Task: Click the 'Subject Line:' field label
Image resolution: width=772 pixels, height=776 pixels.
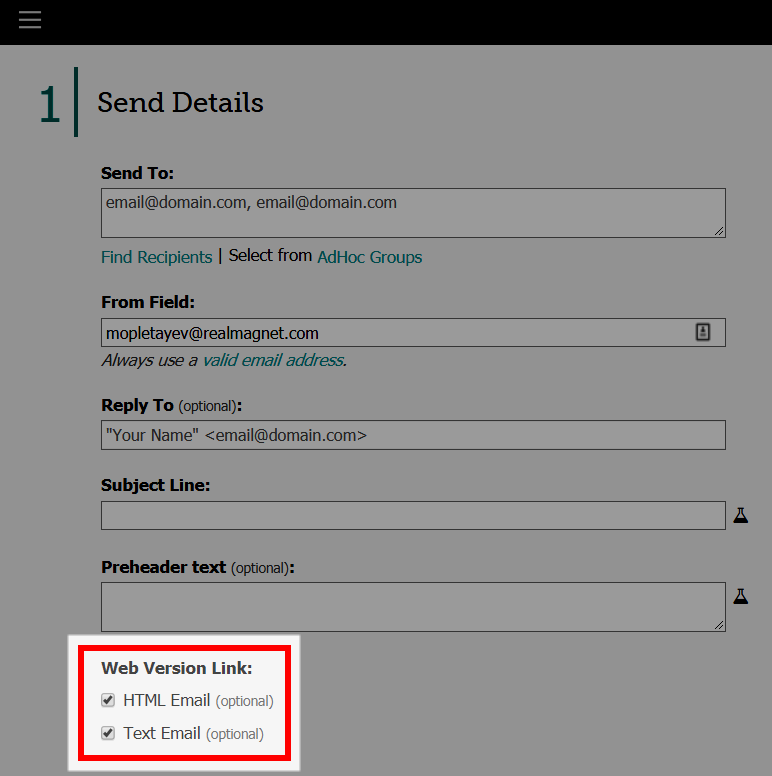Action: 155,485
